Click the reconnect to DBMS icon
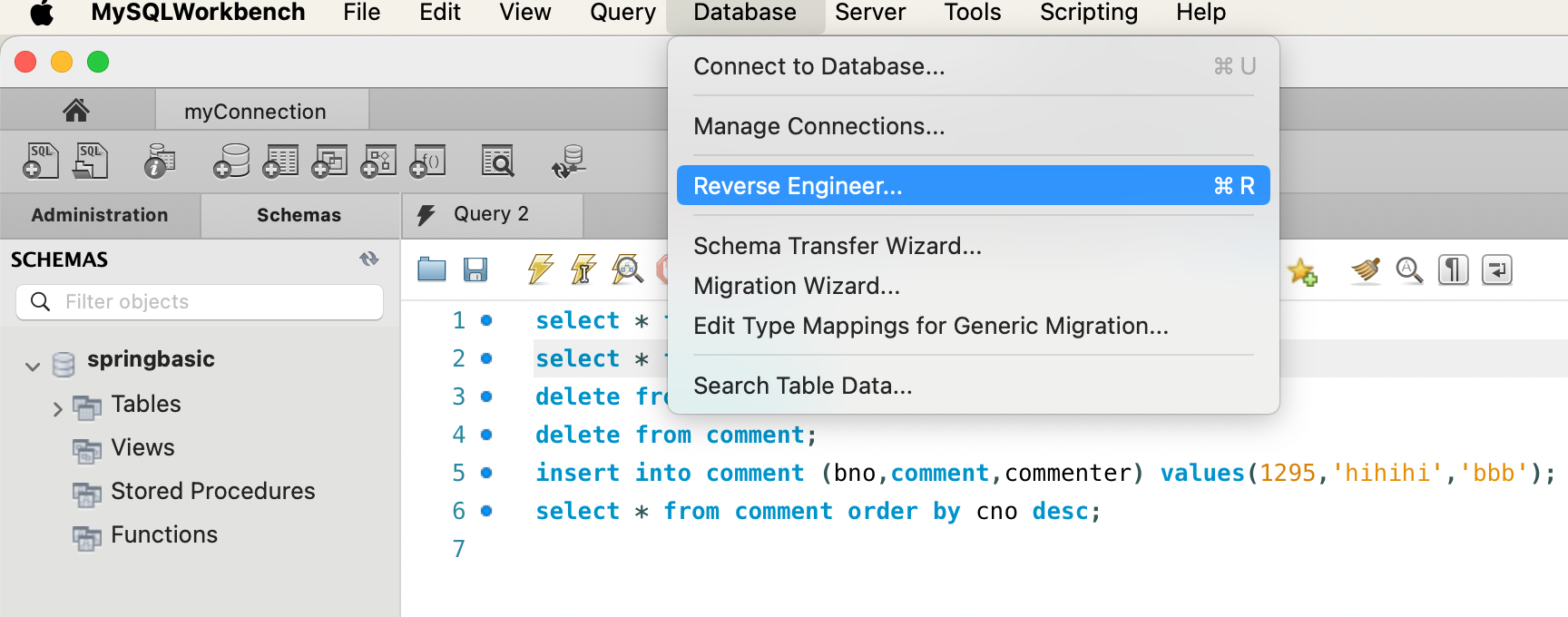1568x617 pixels. 569,162
